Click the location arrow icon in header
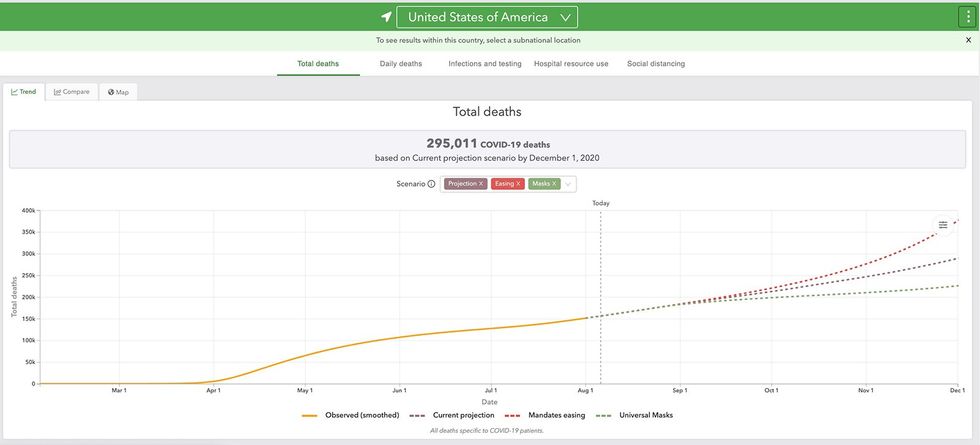 click(x=386, y=17)
